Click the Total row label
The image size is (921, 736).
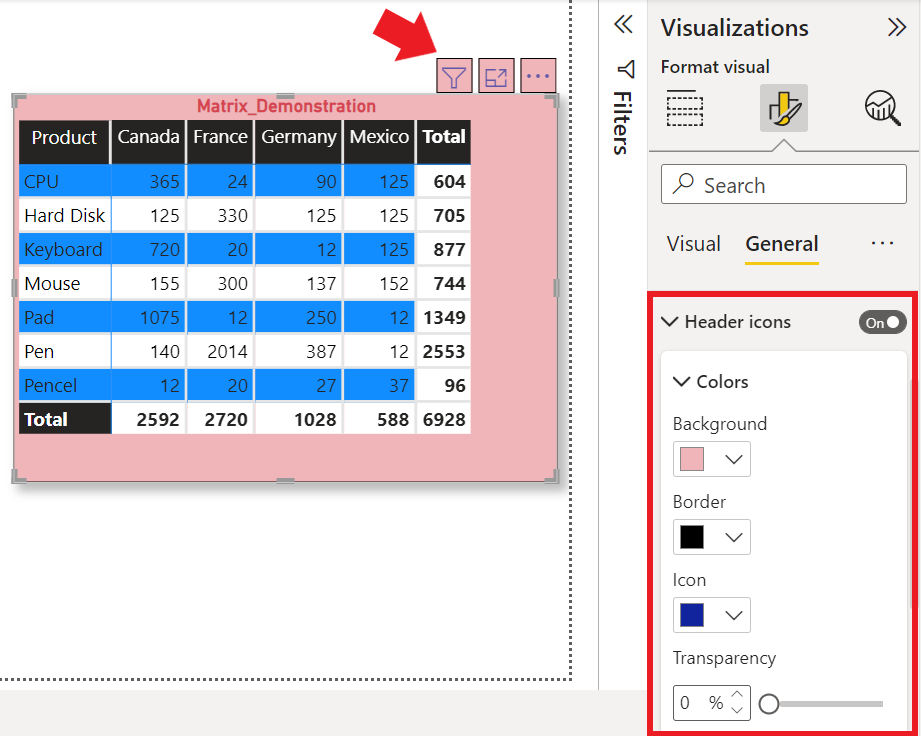coord(65,419)
